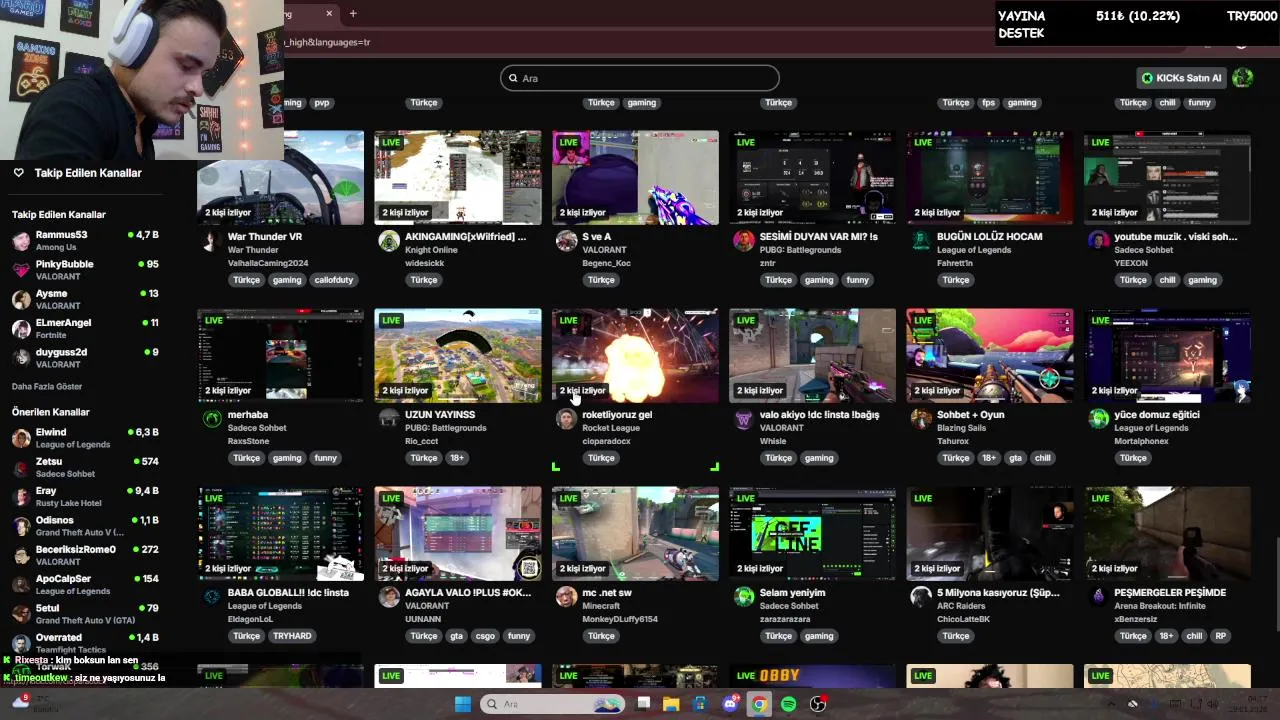The image size is (1280, 720).
Task: Open ELmerAngel channel in followed list
Action: (x=85, y=328)
